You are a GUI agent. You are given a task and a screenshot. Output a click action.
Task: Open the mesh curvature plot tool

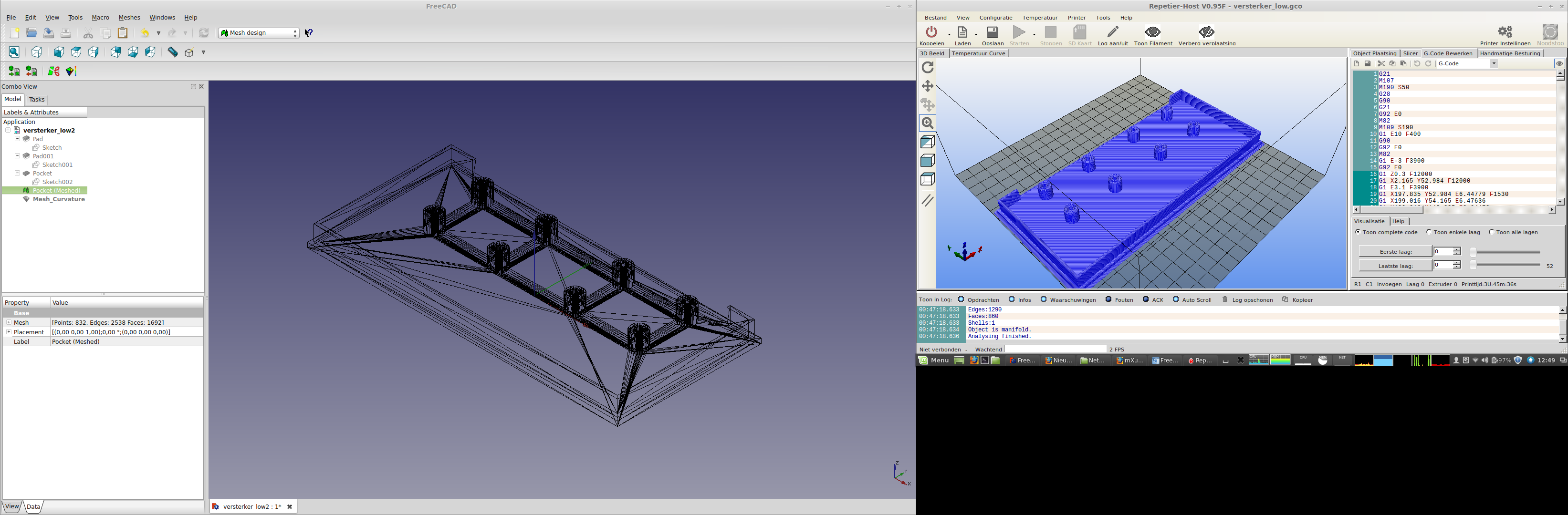71,72
